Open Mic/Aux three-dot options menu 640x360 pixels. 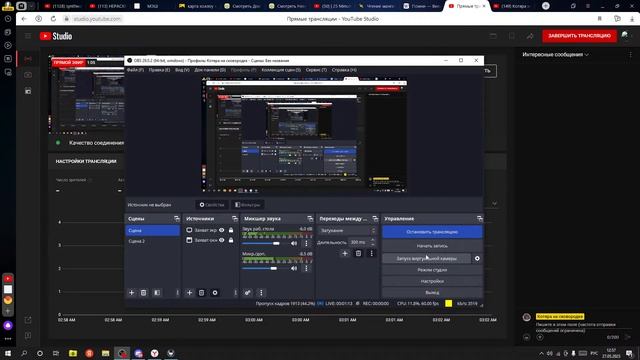click(306, 268)
